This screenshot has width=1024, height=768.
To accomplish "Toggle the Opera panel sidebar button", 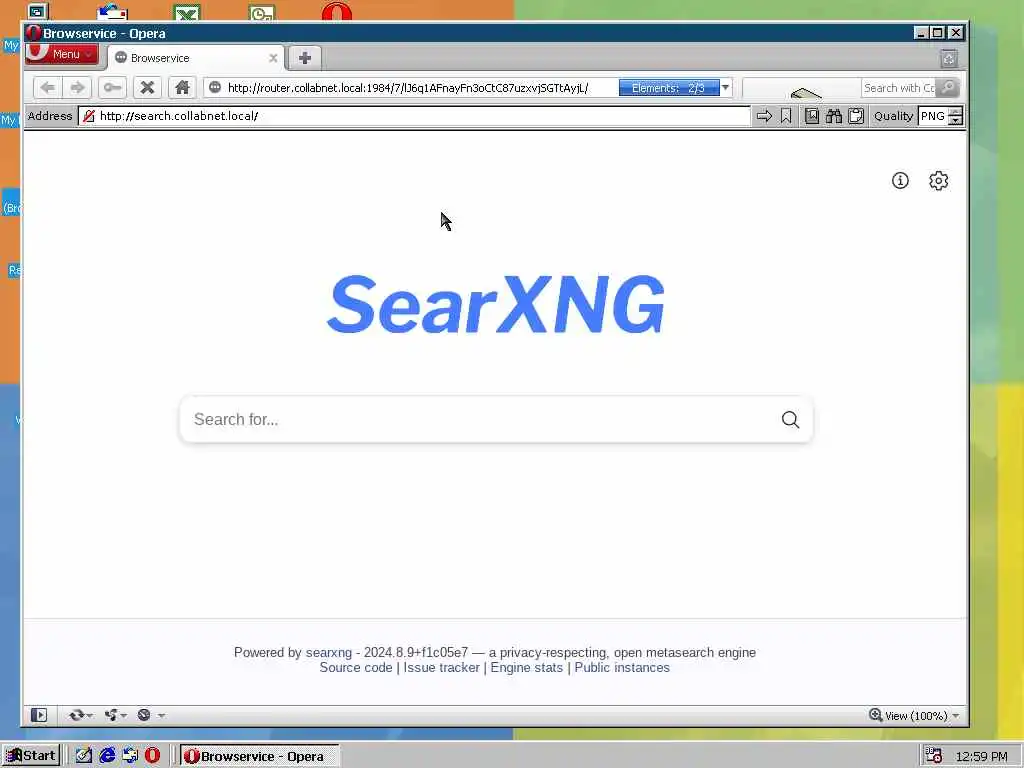I will (39, 715).
